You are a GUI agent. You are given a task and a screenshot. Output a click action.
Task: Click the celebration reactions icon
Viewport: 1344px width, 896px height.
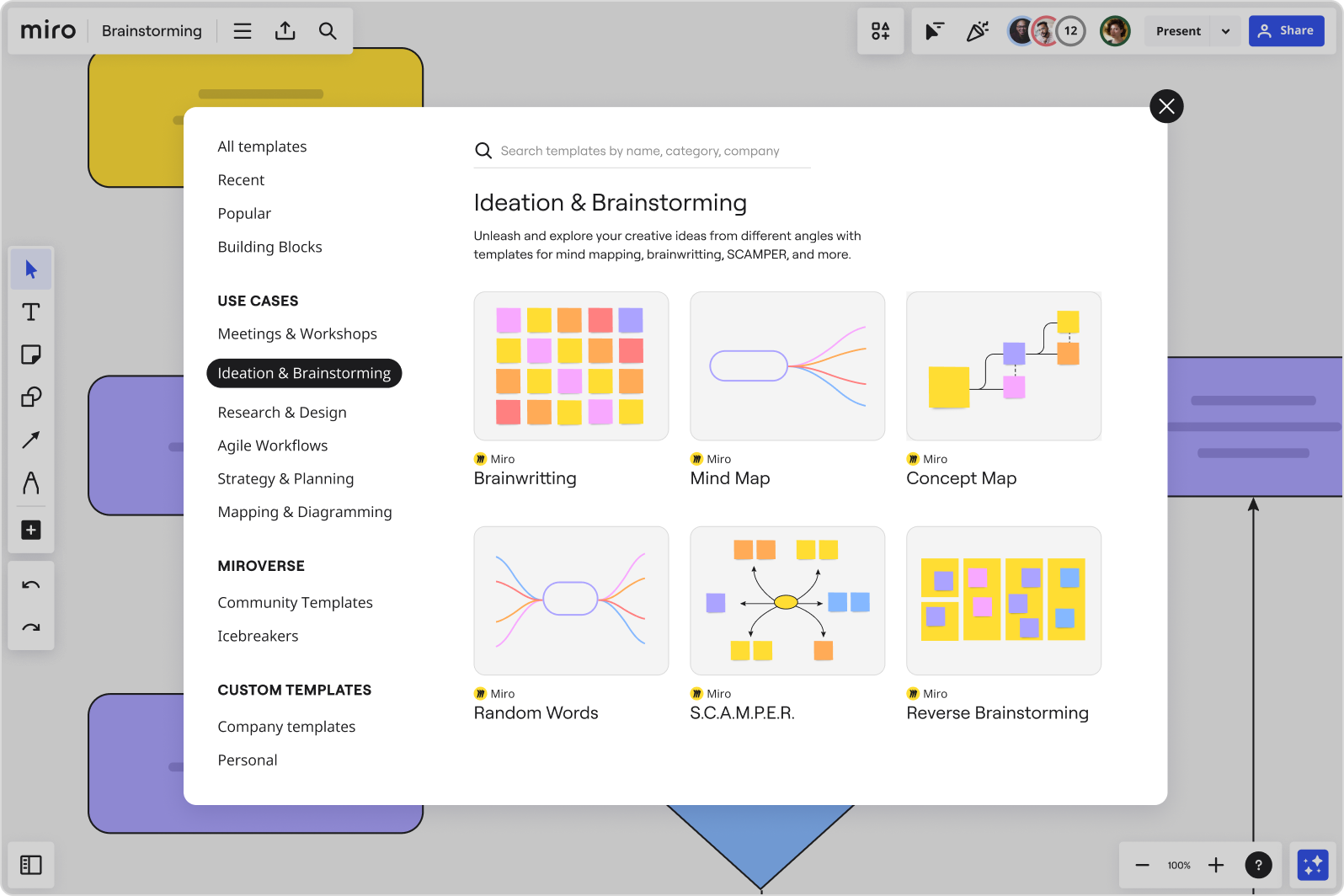pos(978,31)
